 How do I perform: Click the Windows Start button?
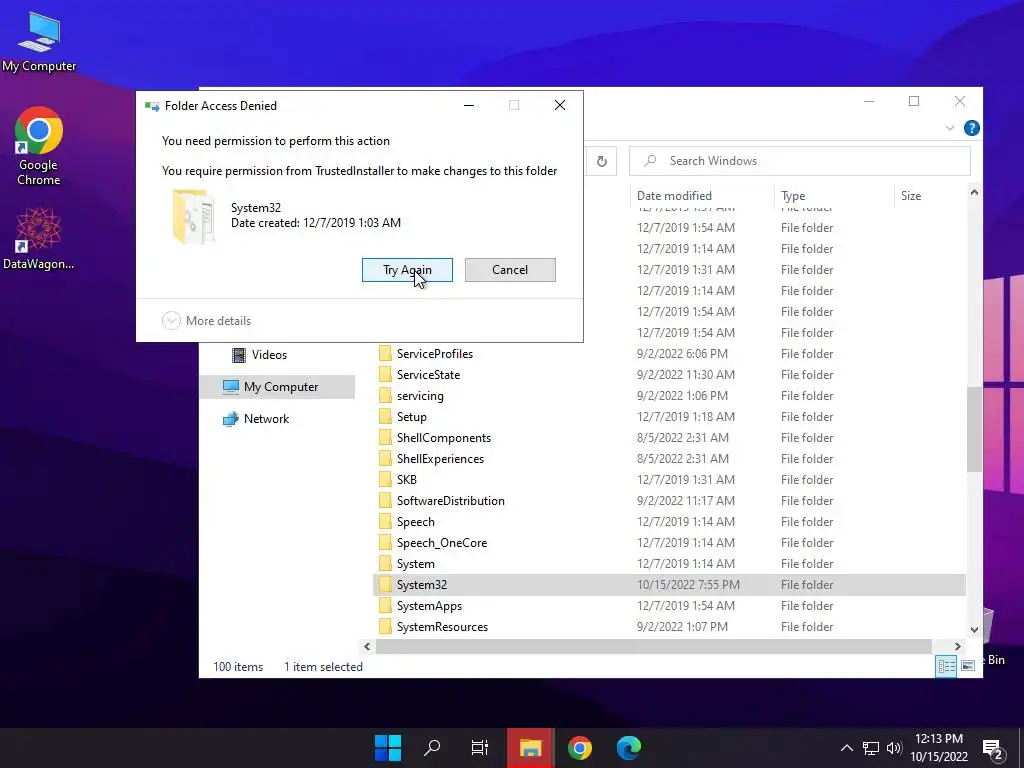click(388, 748)
